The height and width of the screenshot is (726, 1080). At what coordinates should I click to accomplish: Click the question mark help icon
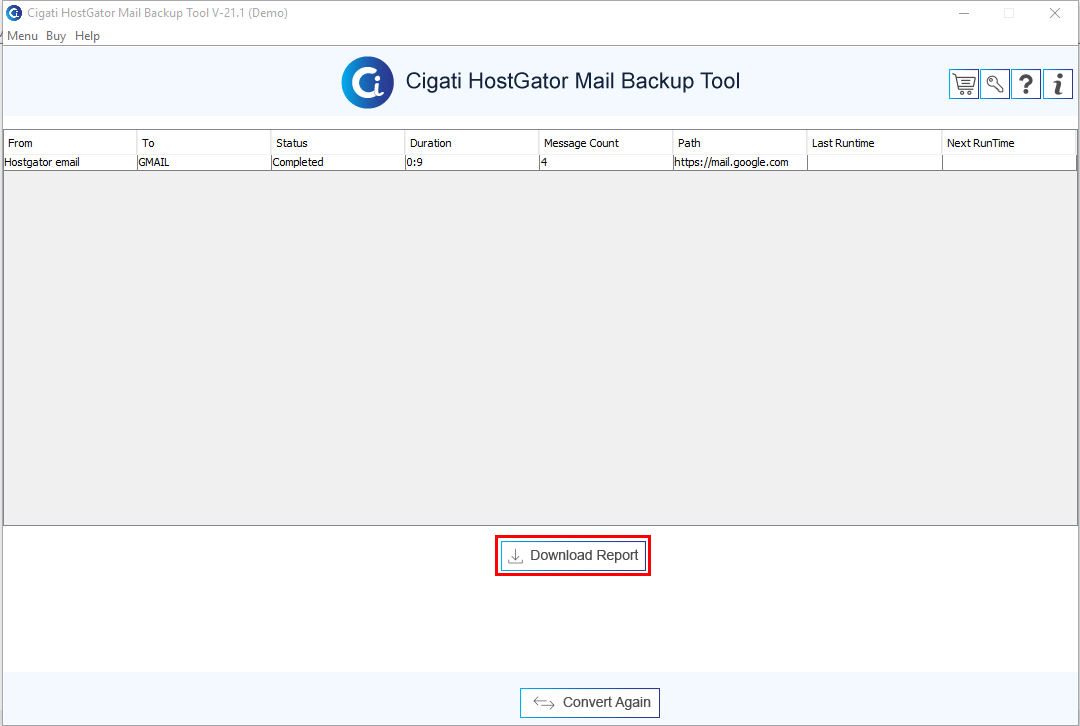(1026, 85)
